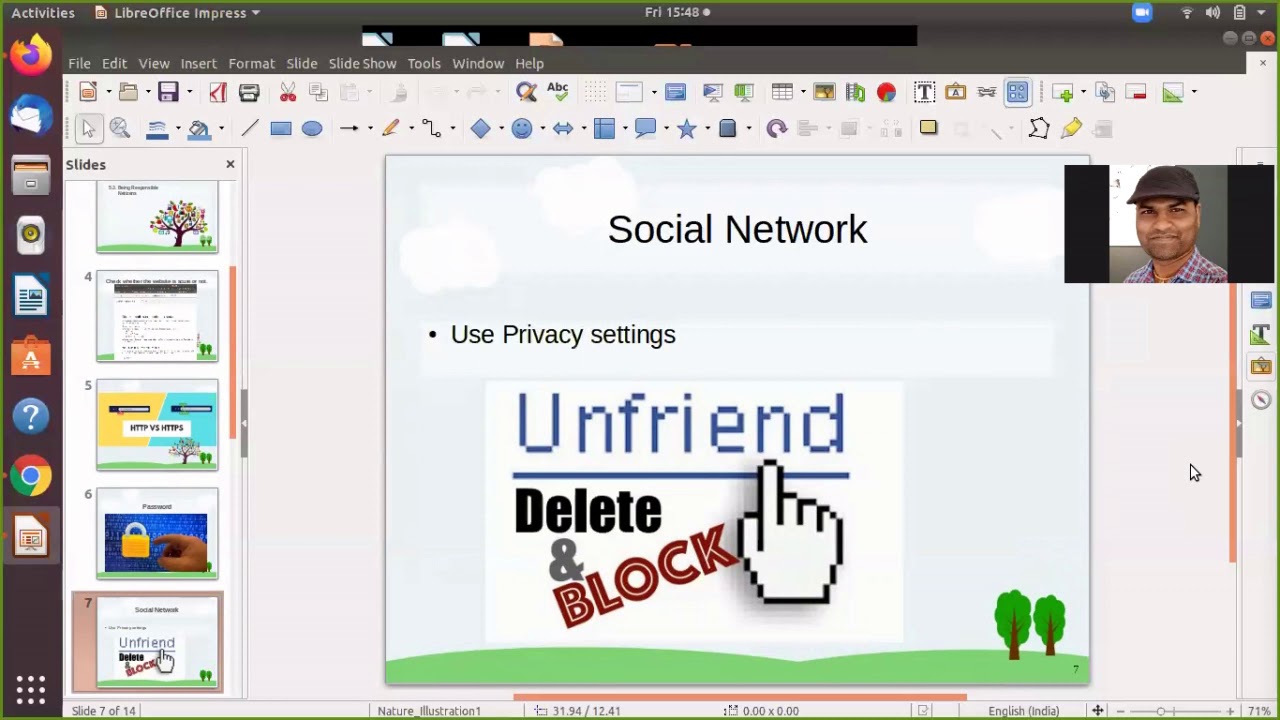
Task: Expand the Open recent files dropdown arrow
Action: (x=148, y=92)
